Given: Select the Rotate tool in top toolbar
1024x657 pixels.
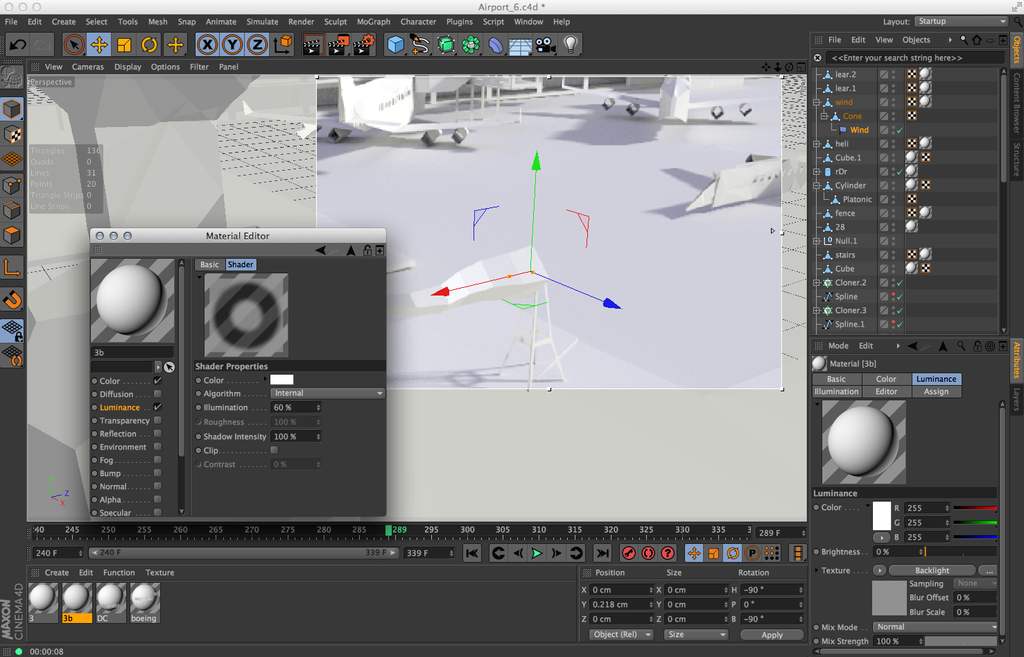Looking at the screenshot, I should pos(150,45).
